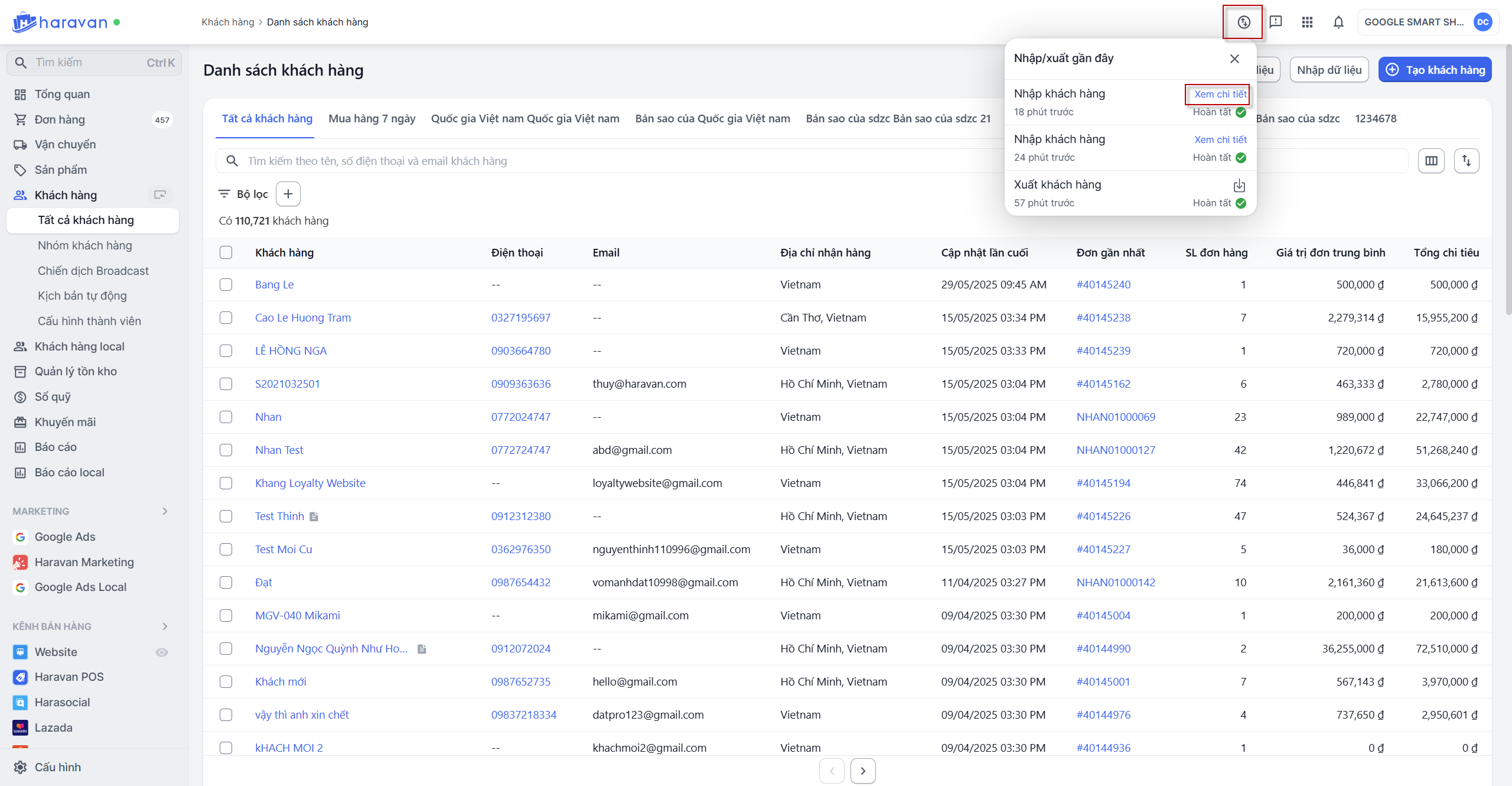Image resolution: width=1512 pixels, height=786 pixels.
Task: Open Nhóm khách hàng in sidebar
Action: [85, 245]
